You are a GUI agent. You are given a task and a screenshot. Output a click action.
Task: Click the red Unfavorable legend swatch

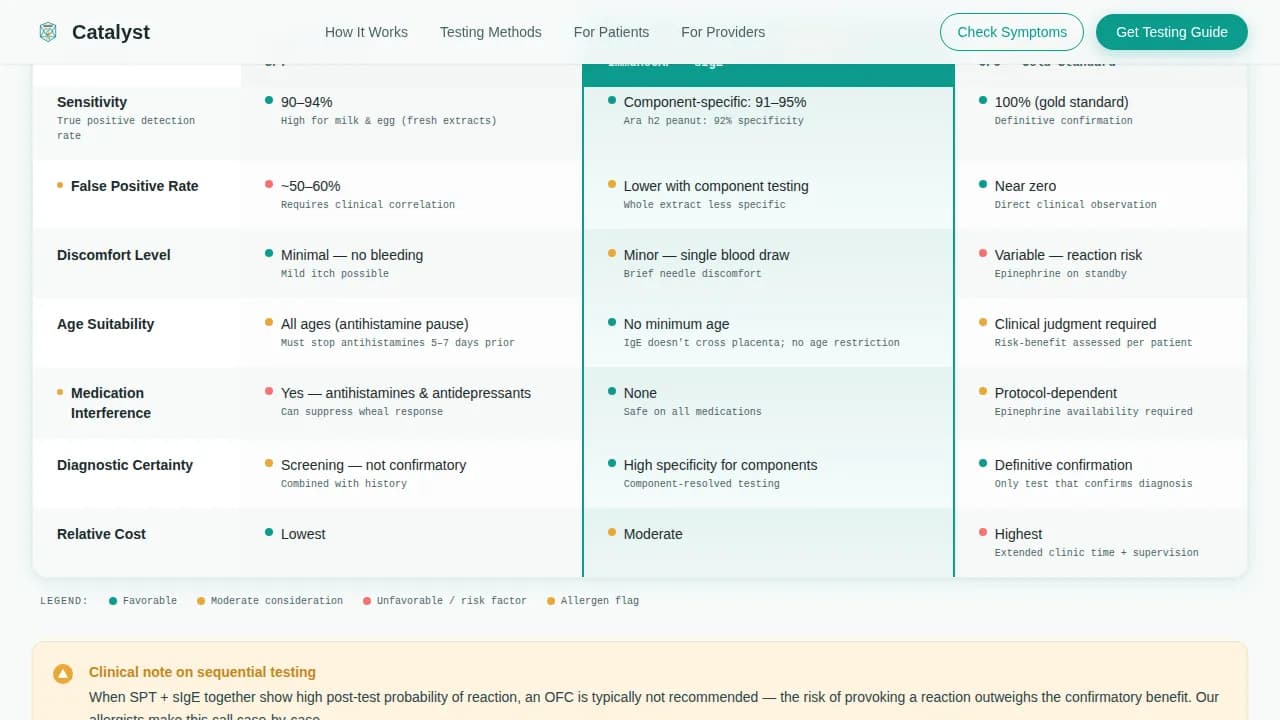(x=367, y=601)
